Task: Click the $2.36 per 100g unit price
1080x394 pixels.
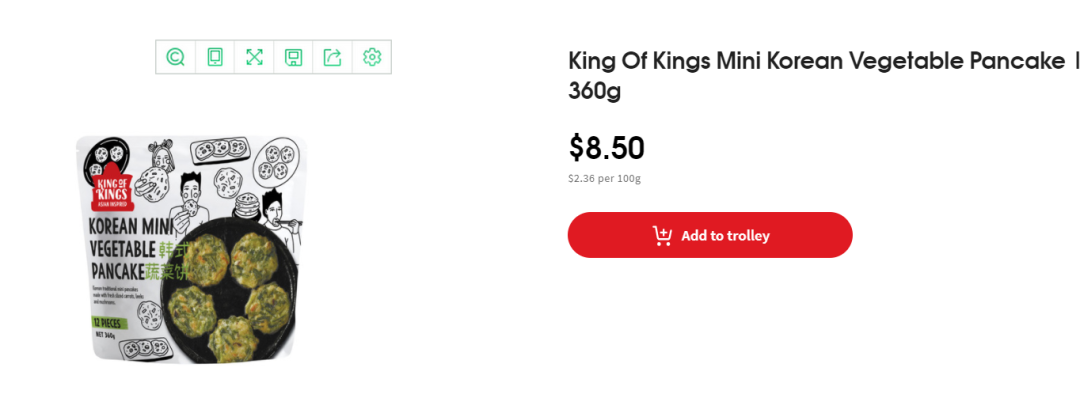Action: (604, 179)
